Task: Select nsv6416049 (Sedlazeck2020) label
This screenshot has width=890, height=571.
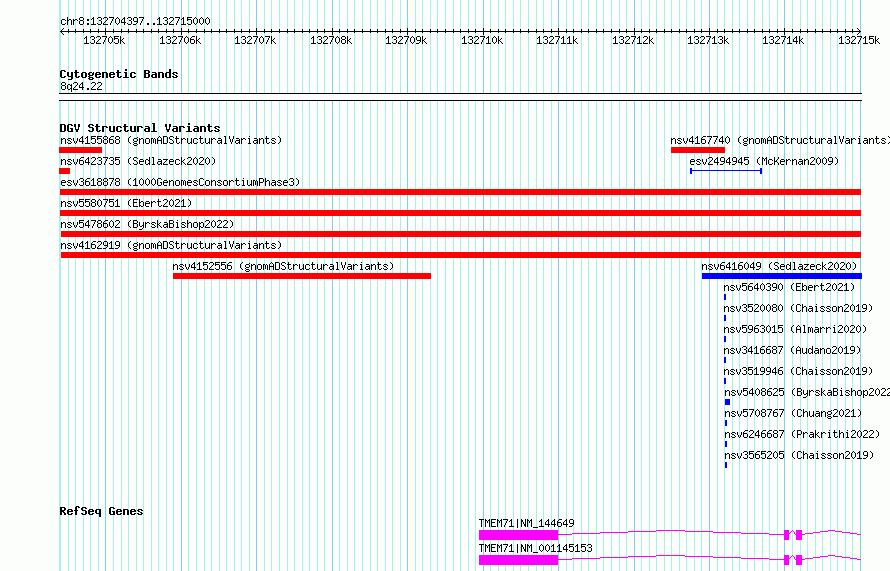Action: click(x=779, y=266)
